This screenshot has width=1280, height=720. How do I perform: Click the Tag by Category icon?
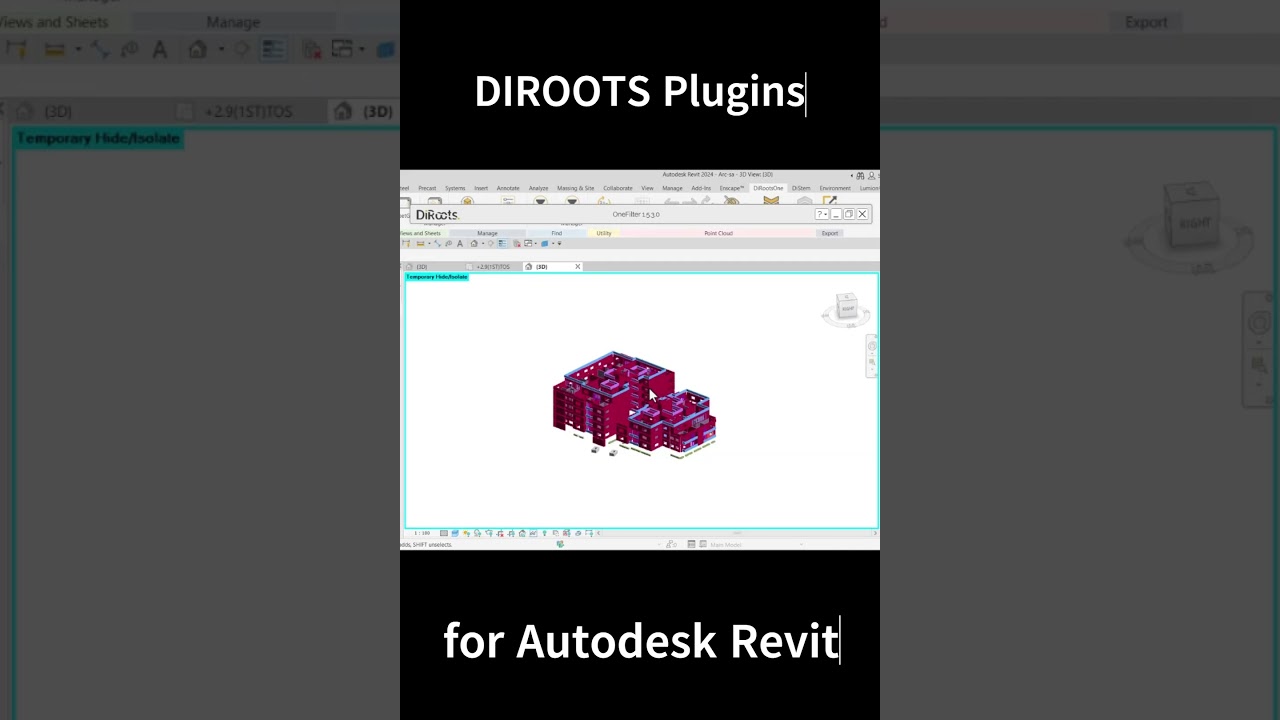(448, 244)
